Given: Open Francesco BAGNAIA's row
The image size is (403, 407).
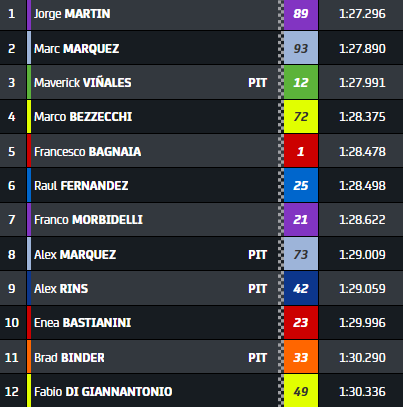Looking at the screenshot, I should 201,151.
